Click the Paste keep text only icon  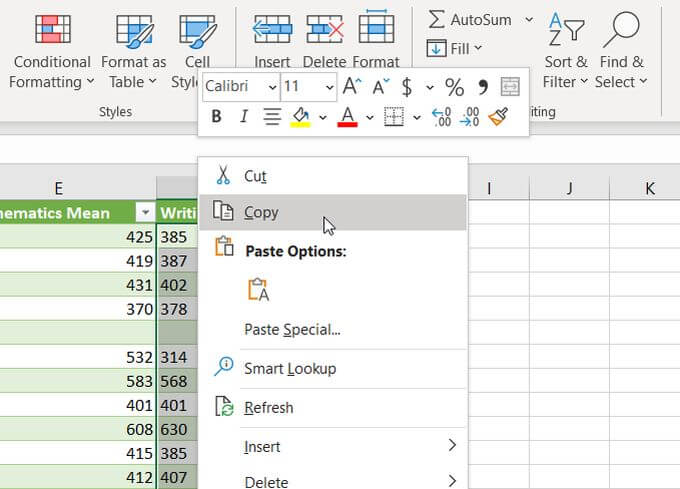[x=258, y=289]
